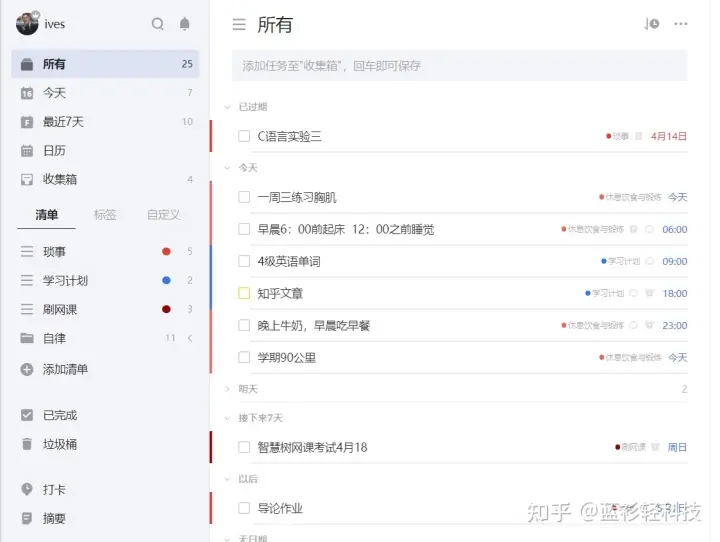
Task: Check off 早晨6:00前起床 task
Action: click(244, 229)
